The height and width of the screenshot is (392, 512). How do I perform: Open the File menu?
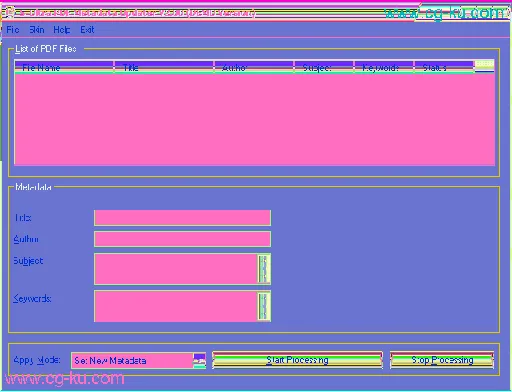[x=13, y=30]
